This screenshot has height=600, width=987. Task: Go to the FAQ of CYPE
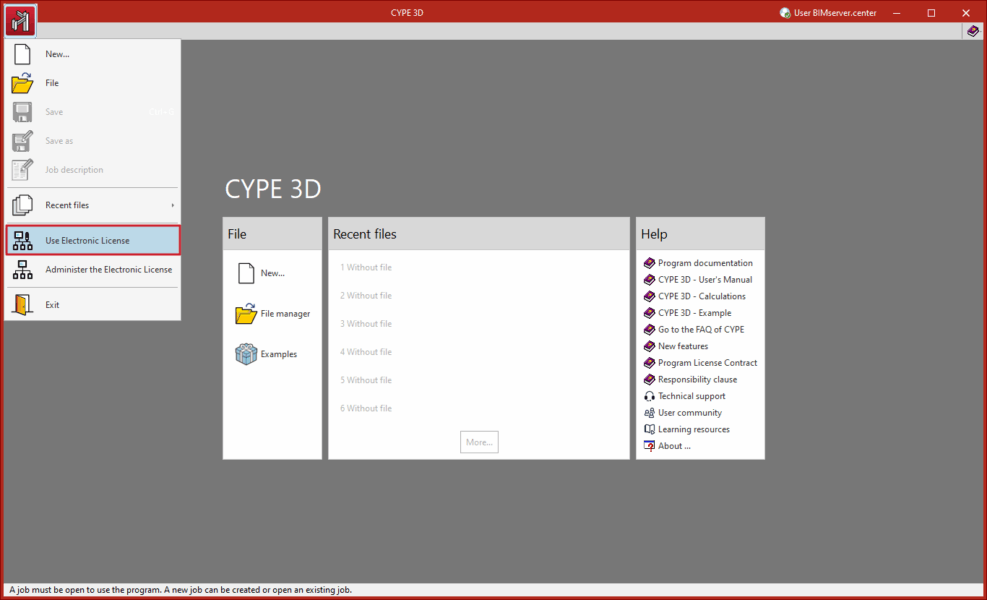click(697, 329)
